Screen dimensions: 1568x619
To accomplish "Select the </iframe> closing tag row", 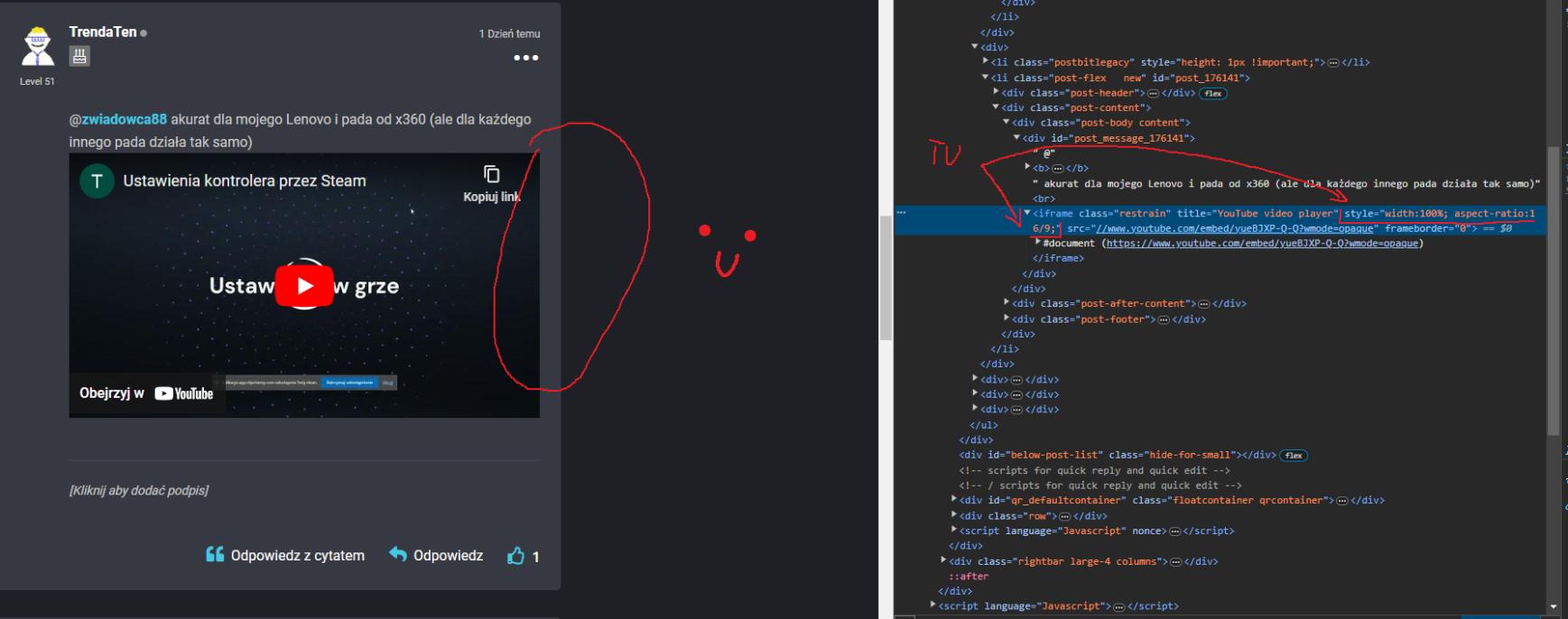I will (1058, 258).
